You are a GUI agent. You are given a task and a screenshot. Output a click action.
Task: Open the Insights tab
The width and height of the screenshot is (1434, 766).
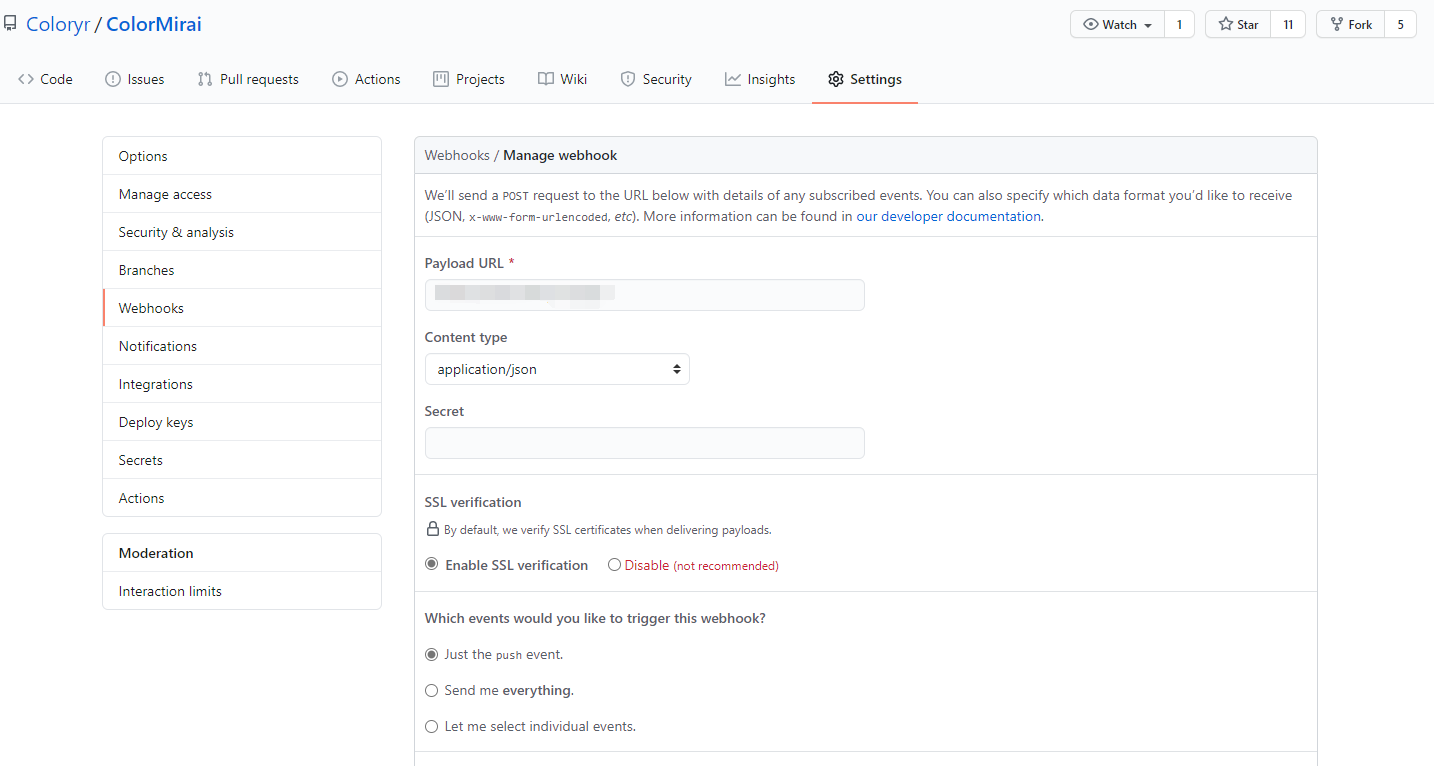[x=760, y=79]
